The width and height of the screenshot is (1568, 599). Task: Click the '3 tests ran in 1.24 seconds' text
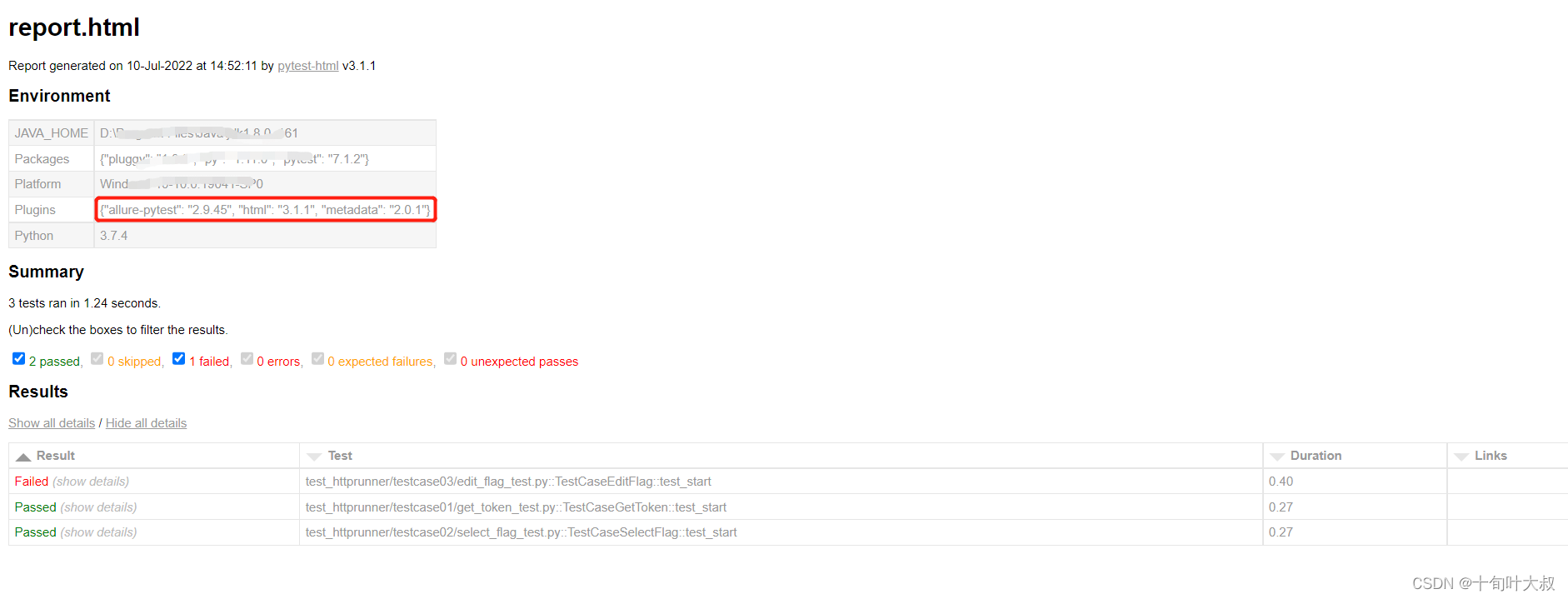point(84,303)
